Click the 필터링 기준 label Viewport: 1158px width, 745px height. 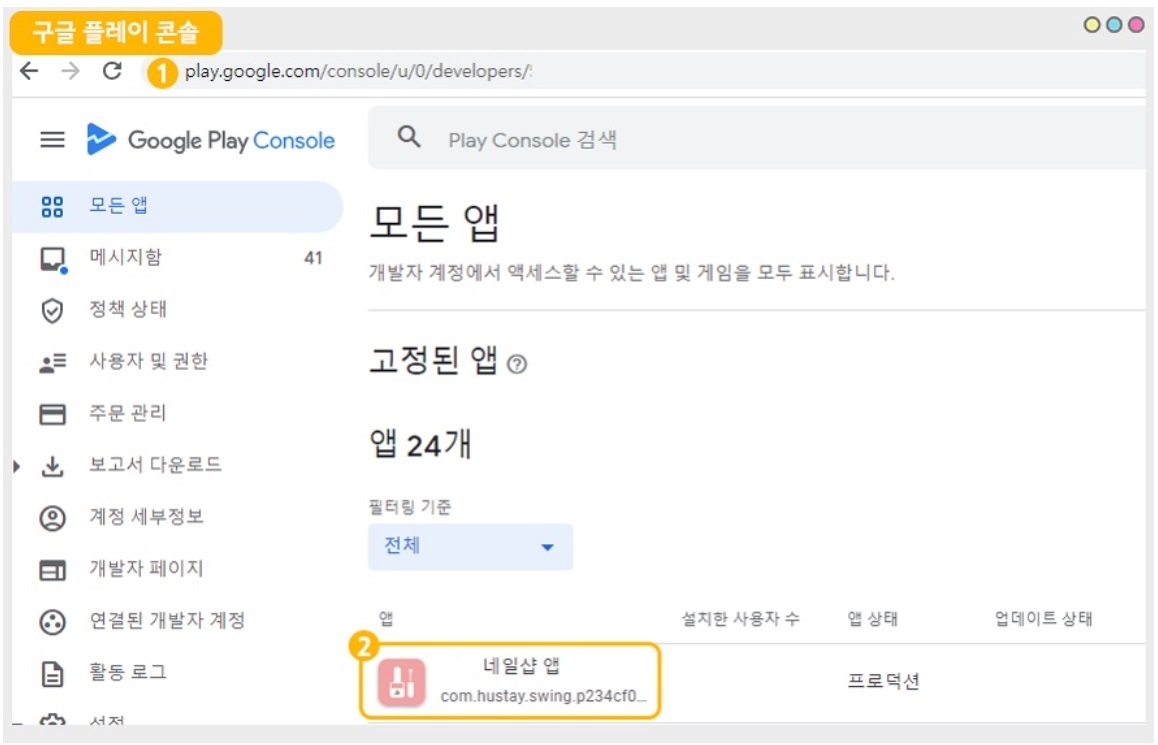[410, 507]
